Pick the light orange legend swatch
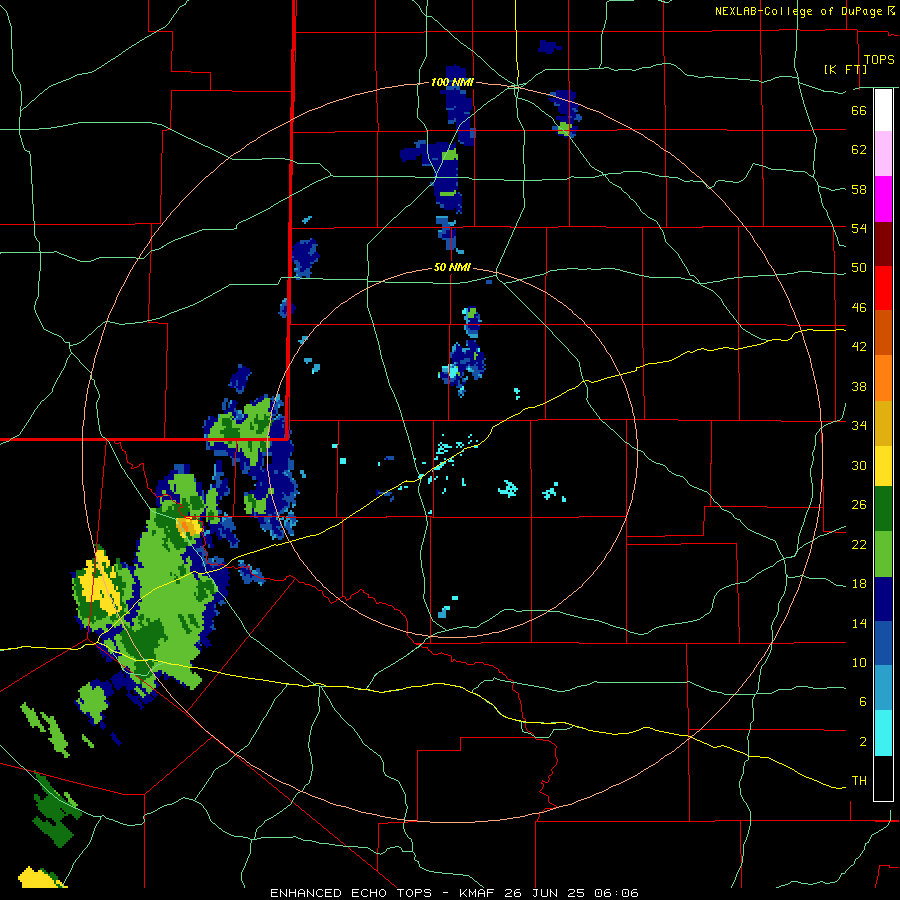The width and height of the screenshot is (900, 900). (x=883, y=378)
